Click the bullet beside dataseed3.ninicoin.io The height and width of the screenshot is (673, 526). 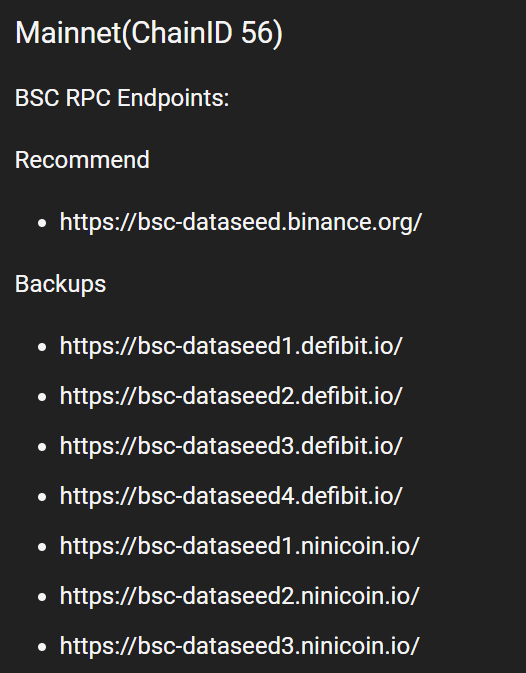[x=42, y=647]
